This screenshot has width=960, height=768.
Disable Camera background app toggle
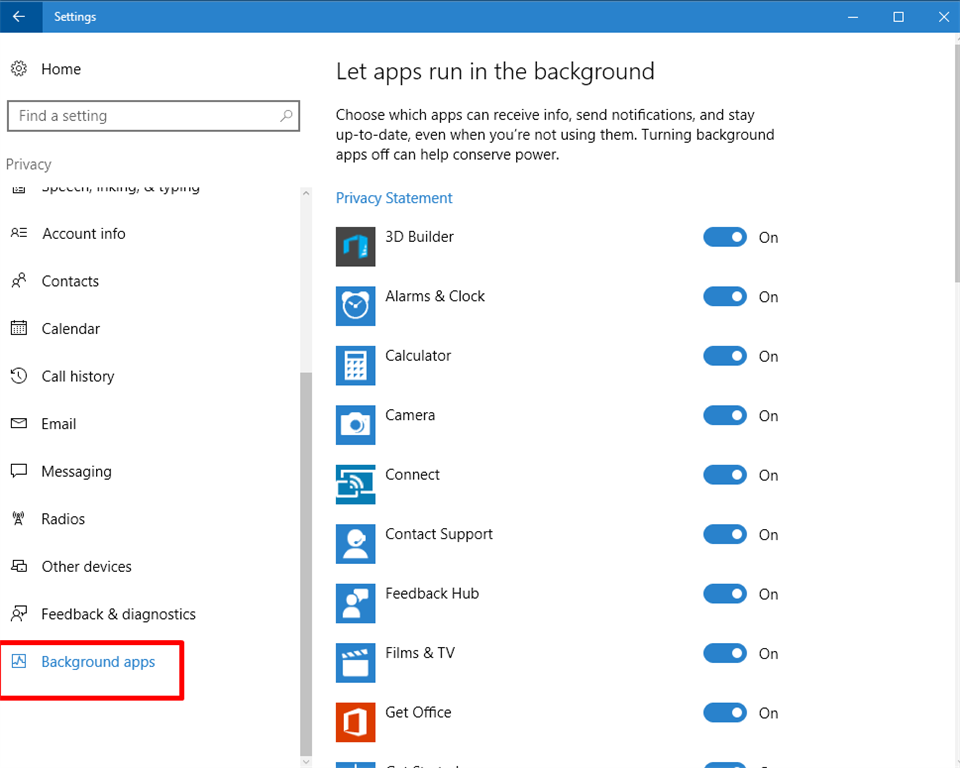coord(724,415)
